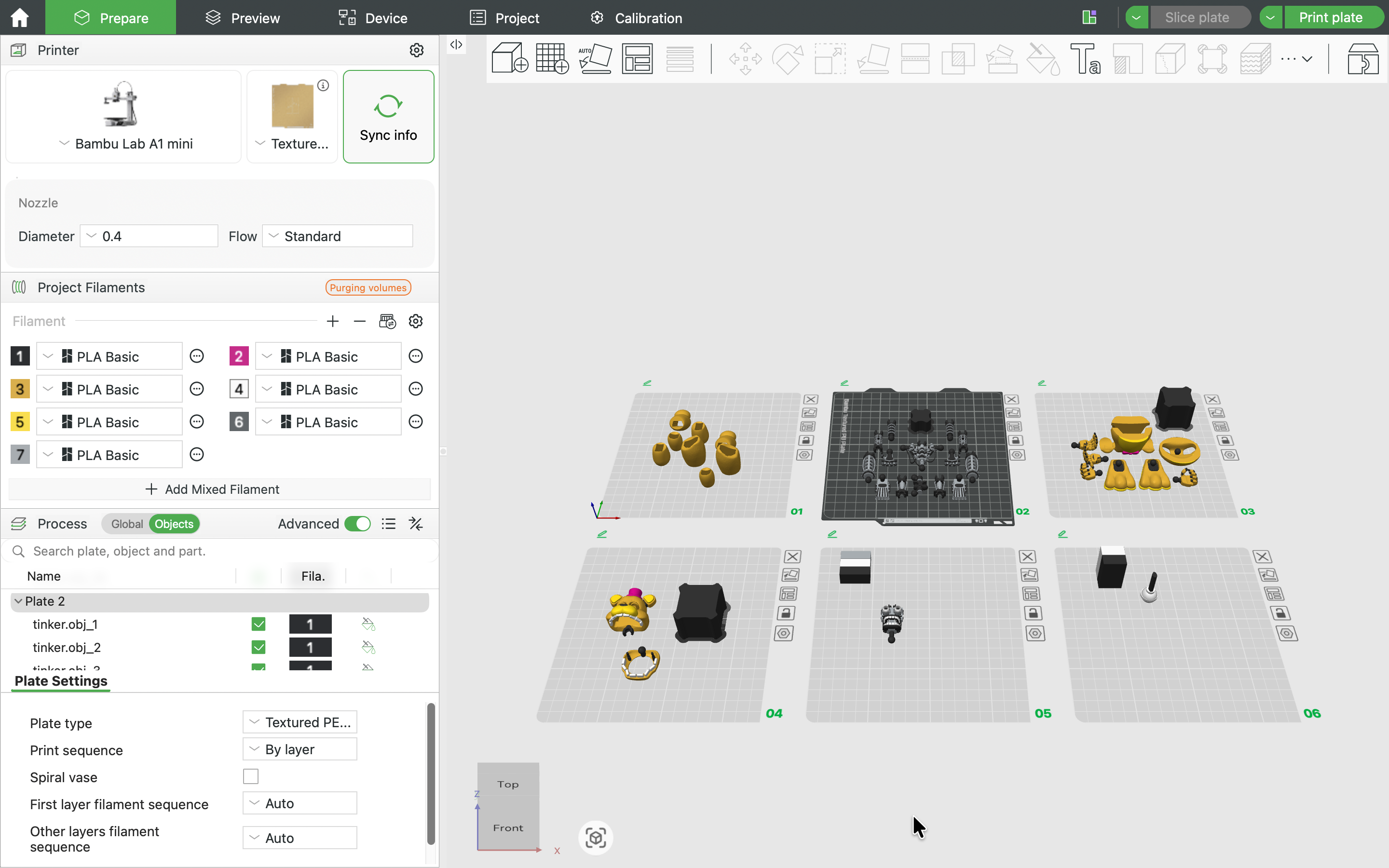Image resolution: width=1389 pixels, height=868 pixels.
Task: Click more options for filament 2
Action: point(416,356)
